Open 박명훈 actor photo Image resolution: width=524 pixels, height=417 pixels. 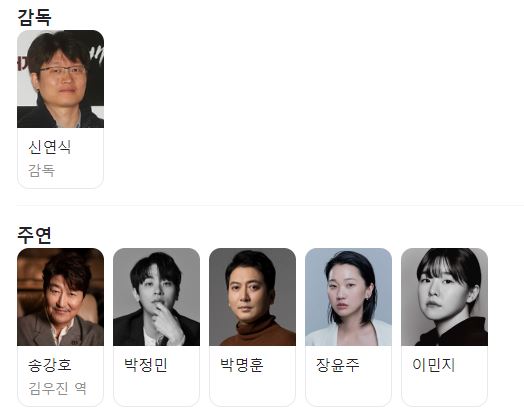252,297
